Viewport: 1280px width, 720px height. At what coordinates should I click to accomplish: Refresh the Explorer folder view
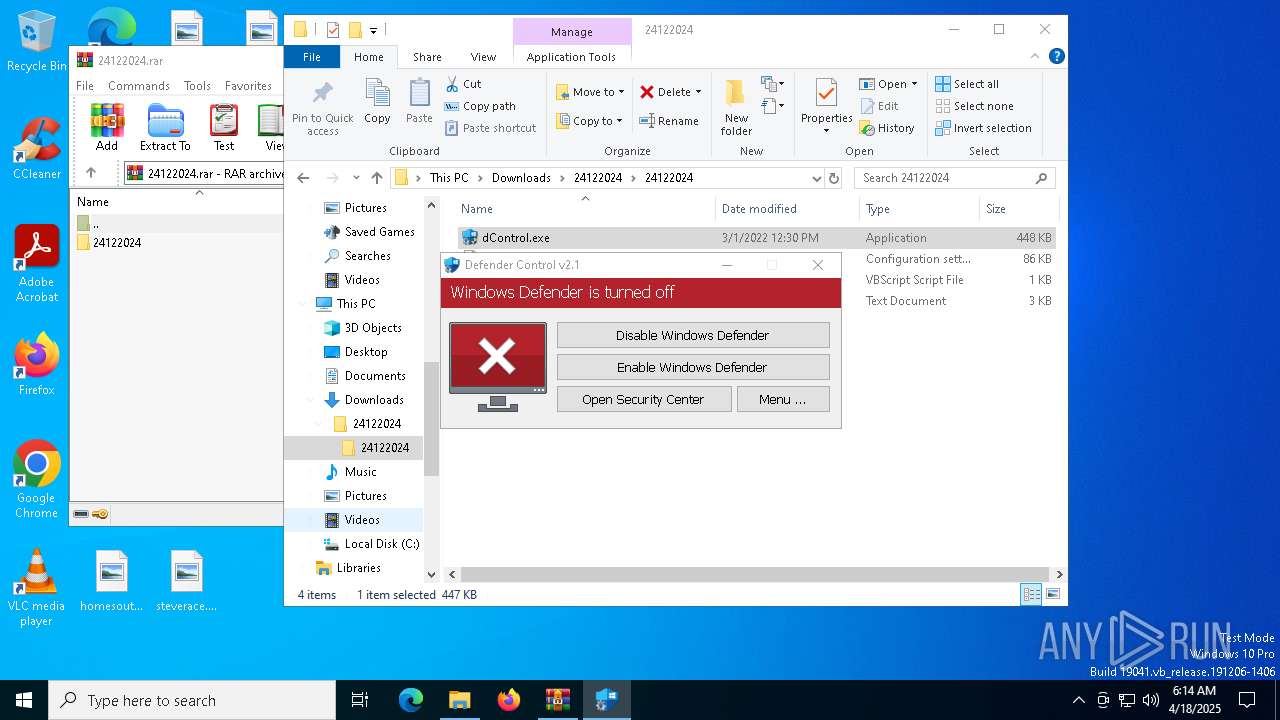(x=834, y=178)
